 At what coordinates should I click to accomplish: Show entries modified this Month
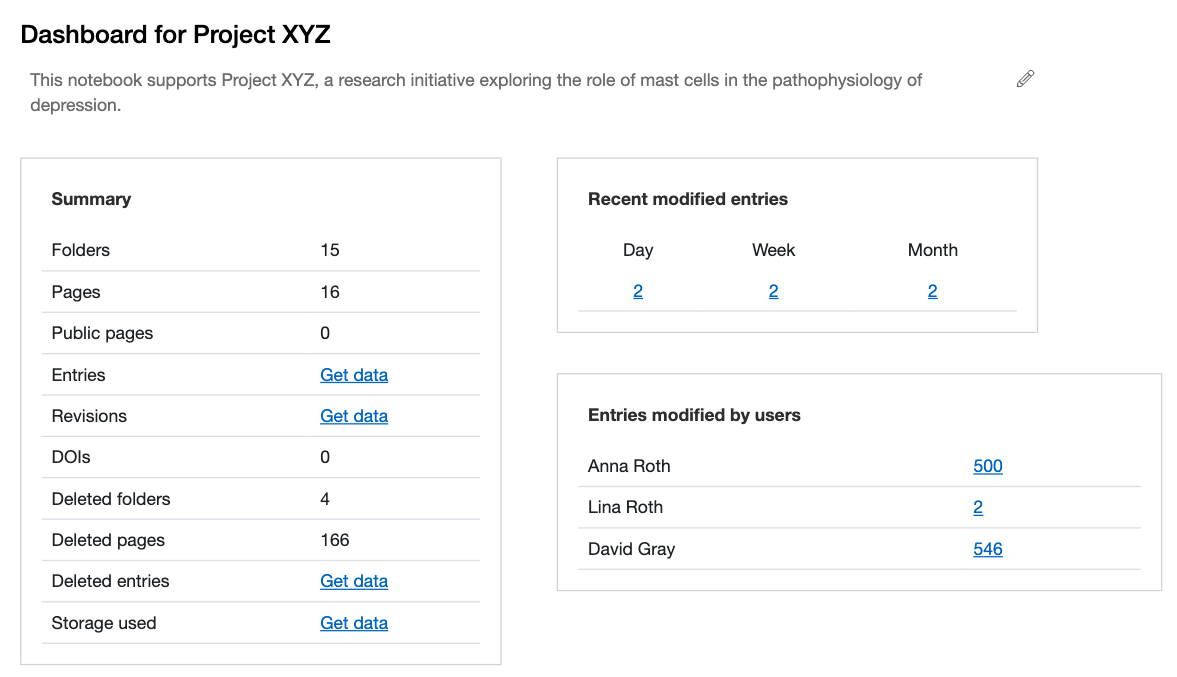(932, 290)
